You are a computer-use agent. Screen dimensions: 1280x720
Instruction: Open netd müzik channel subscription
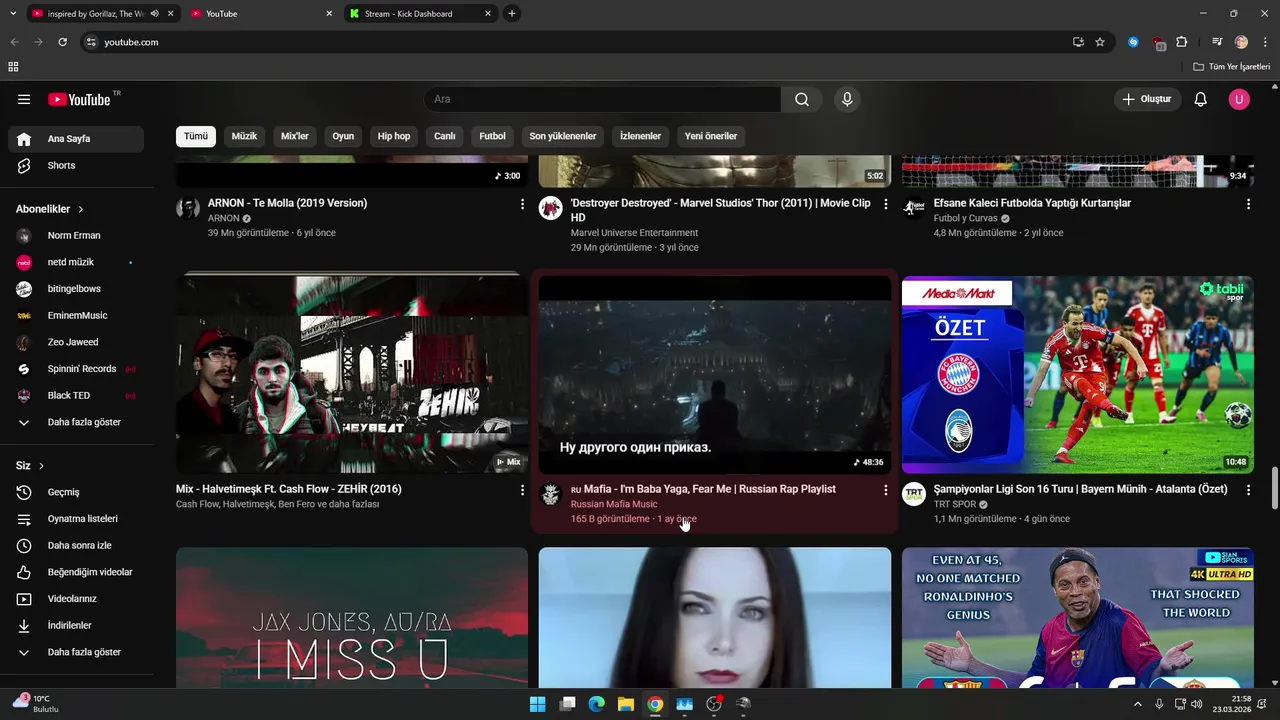75,262
